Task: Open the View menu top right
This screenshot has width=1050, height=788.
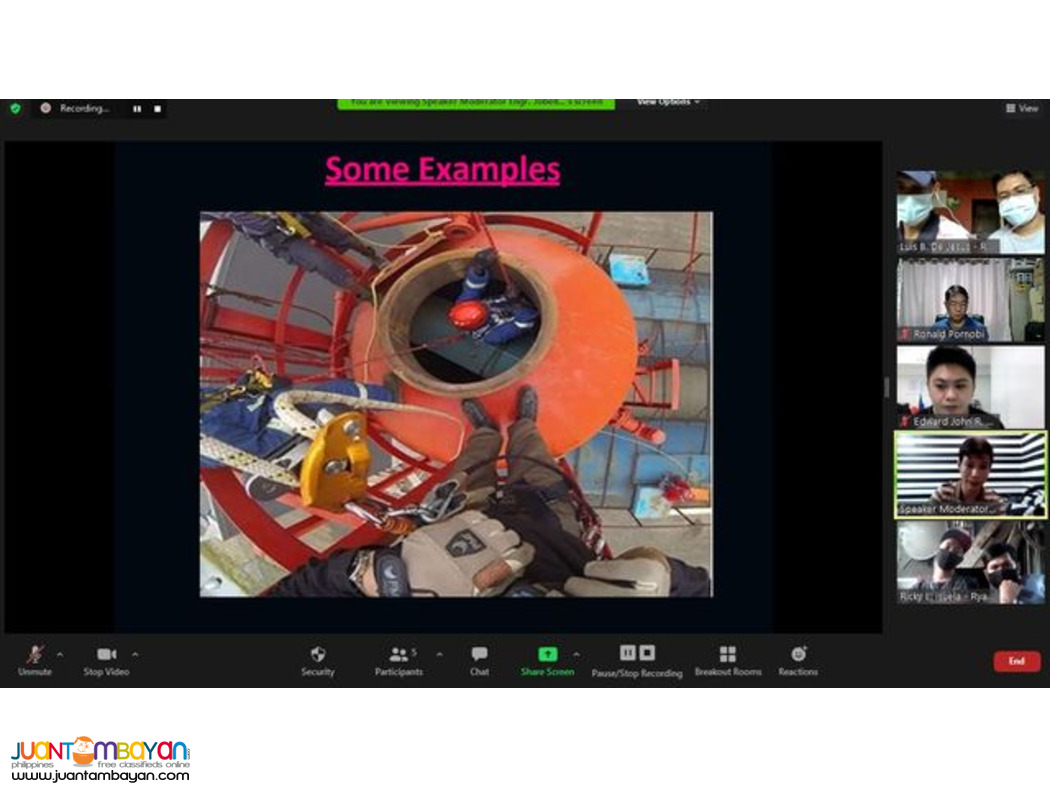Action: click(1022, 108)
